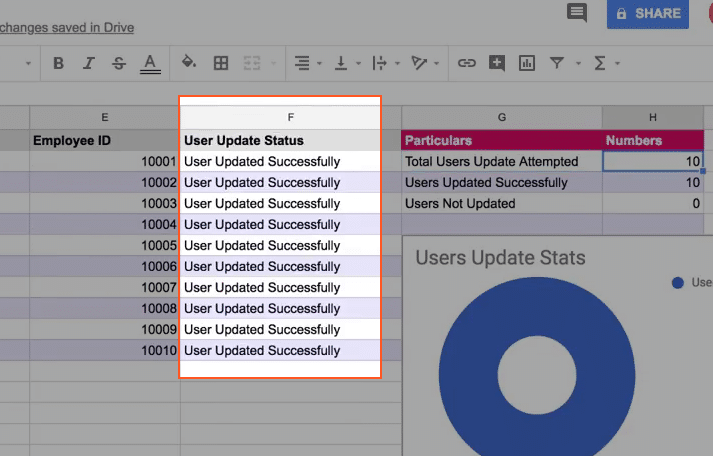The width and height of the screenshot is (713, 456).
Task: Select Numbers cell for Total Users Update Attempted
Action: click(653, 161)
